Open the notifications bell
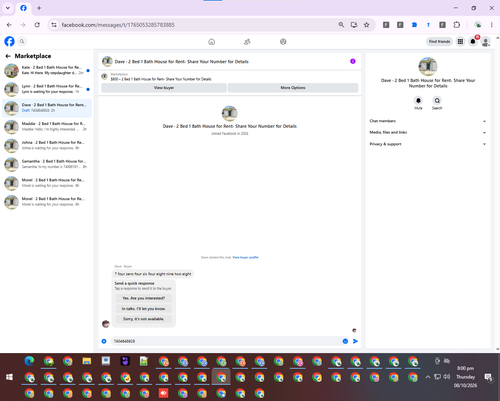The image size is (500, 401). (473, 41)
